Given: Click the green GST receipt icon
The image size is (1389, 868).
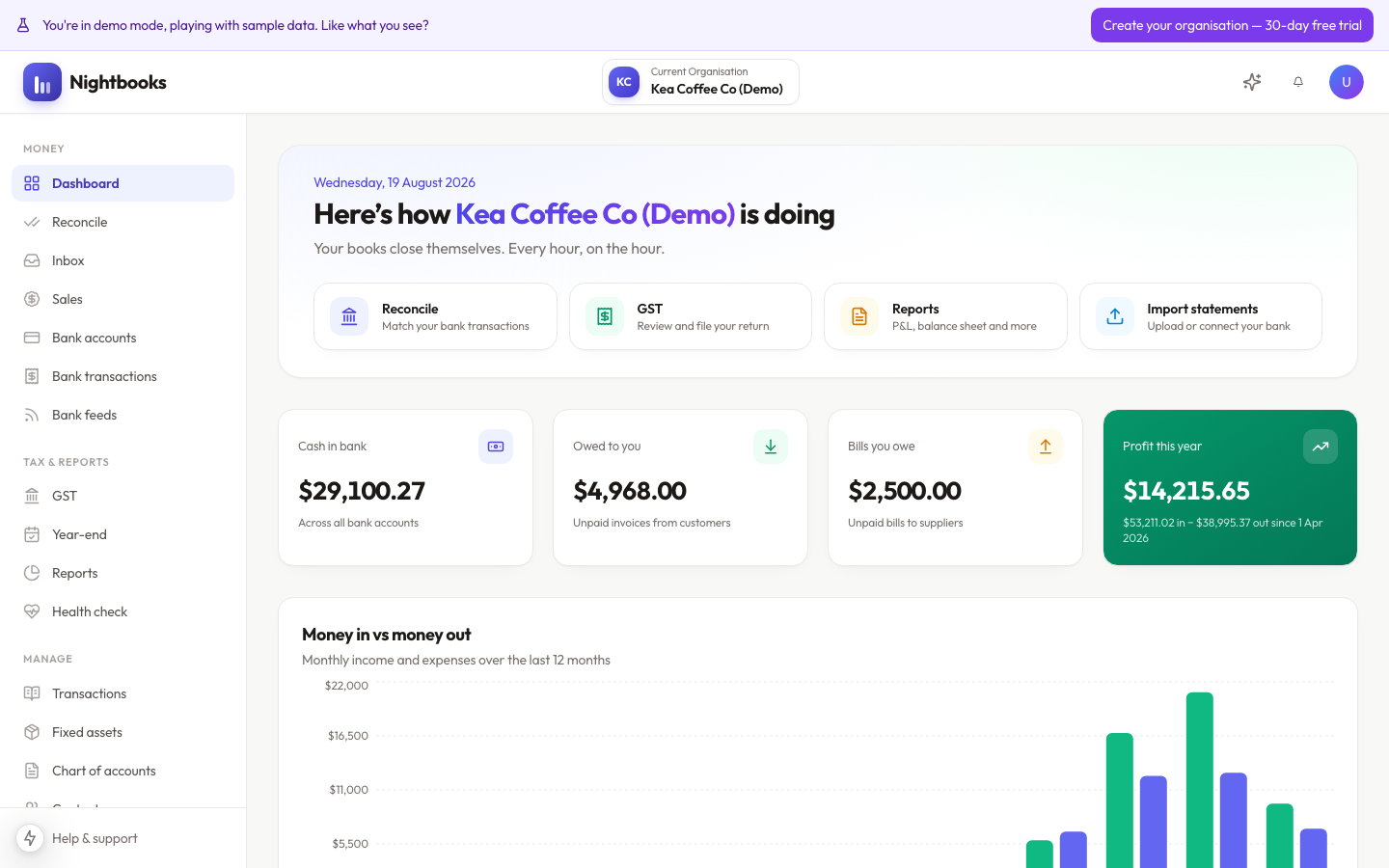Looking at the screenshot, I should click(x=605, y=316).
